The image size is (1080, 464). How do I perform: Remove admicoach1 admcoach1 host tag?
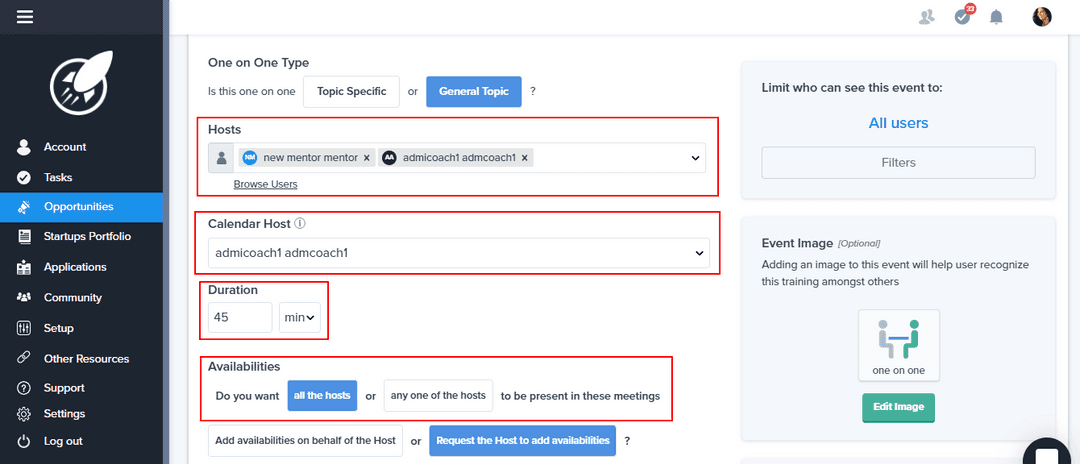pos(525,158)
